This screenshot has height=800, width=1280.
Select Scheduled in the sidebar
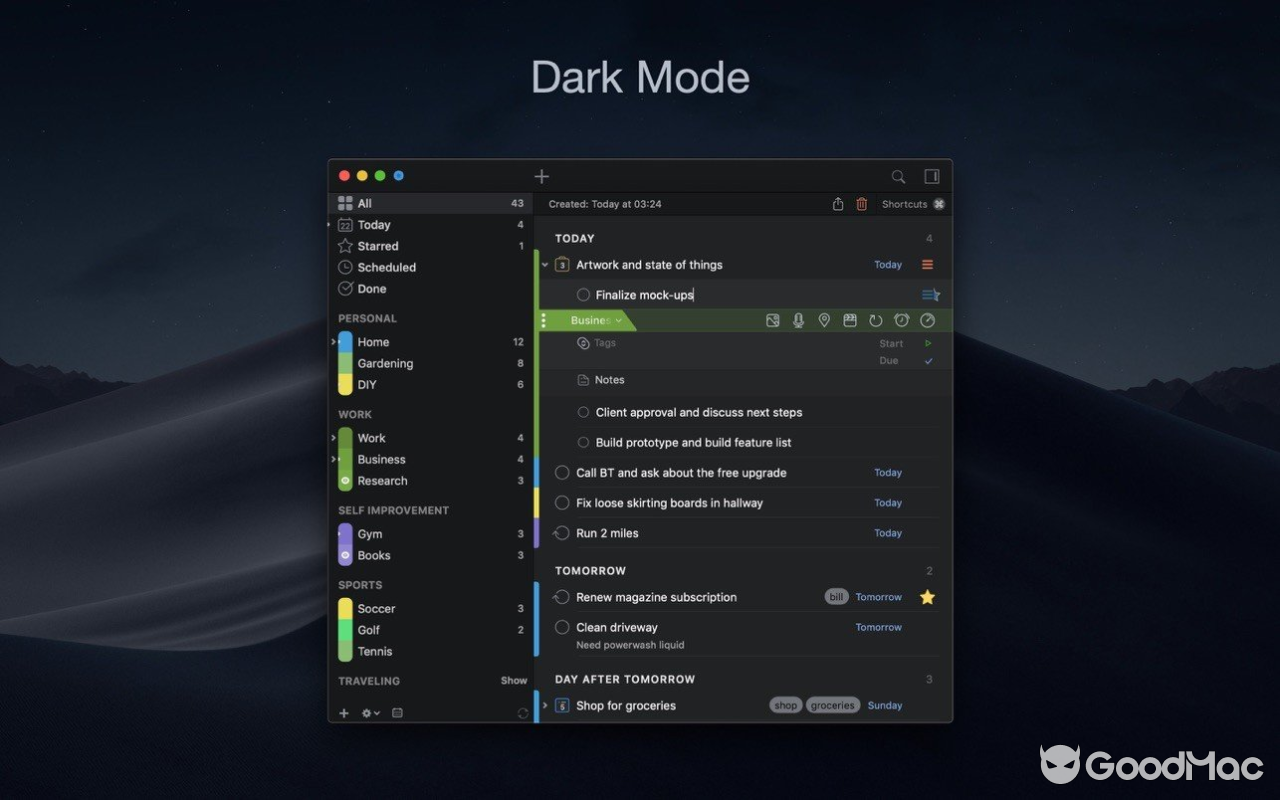click(x=386, y=267)
